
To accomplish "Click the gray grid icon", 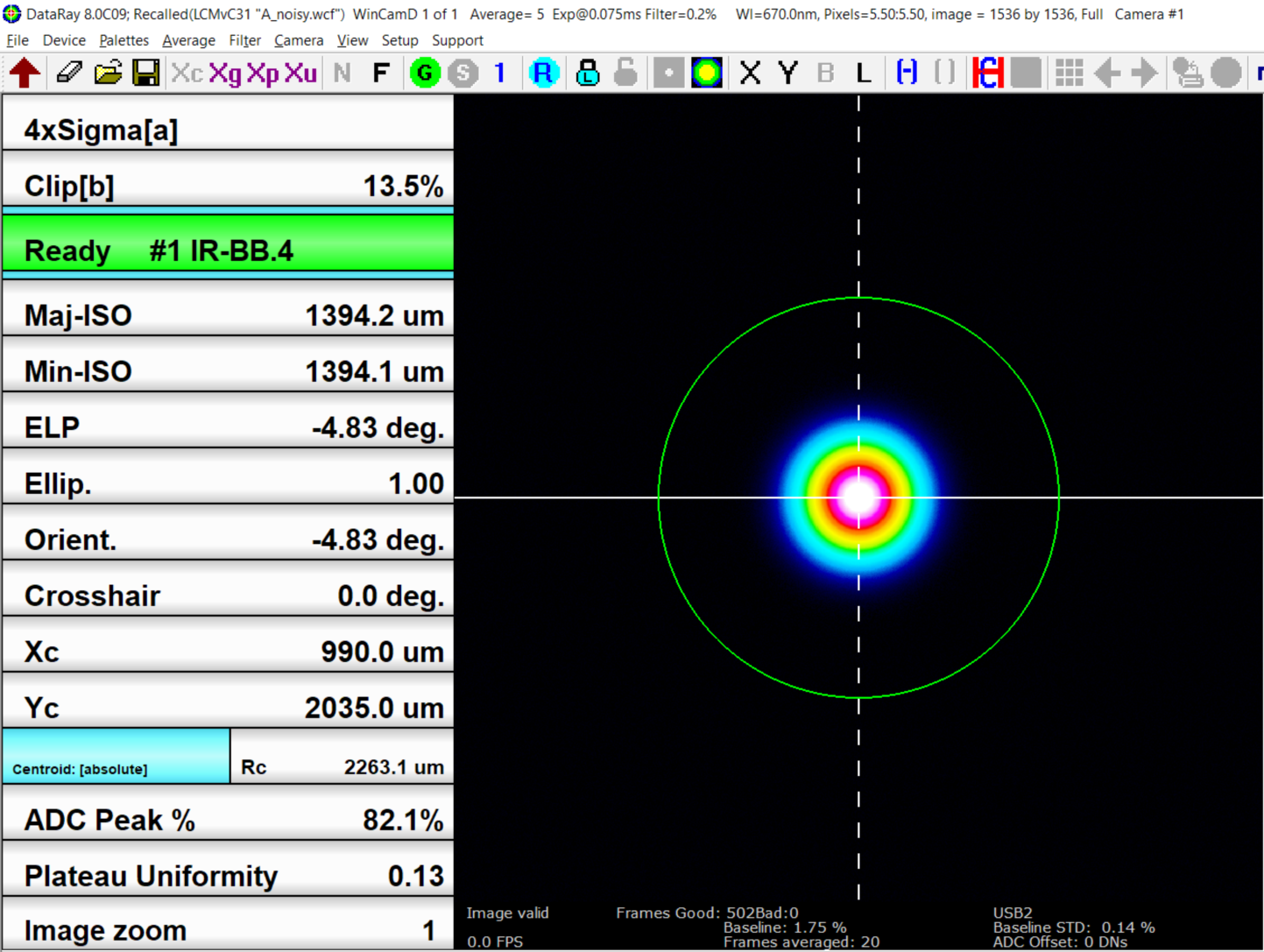I will pyautogui.click(x=1069, y=73).
